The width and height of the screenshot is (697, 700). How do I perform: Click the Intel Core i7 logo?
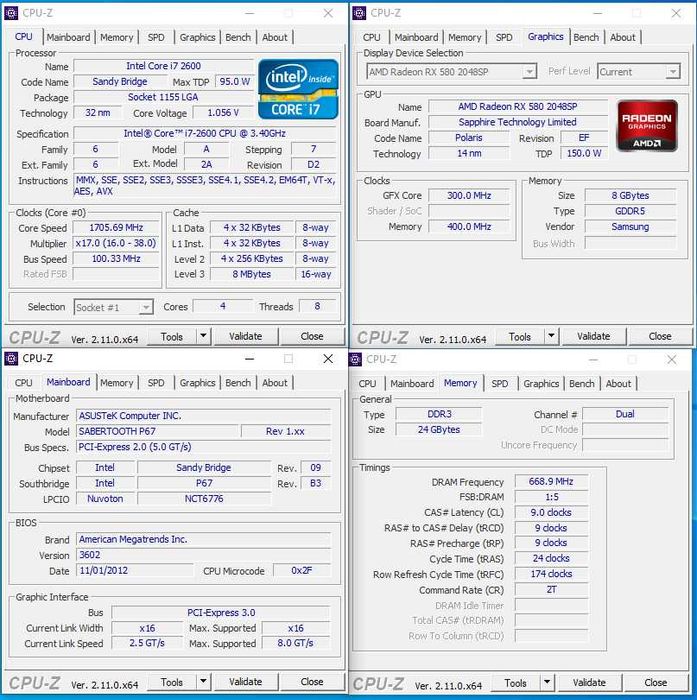298,89
